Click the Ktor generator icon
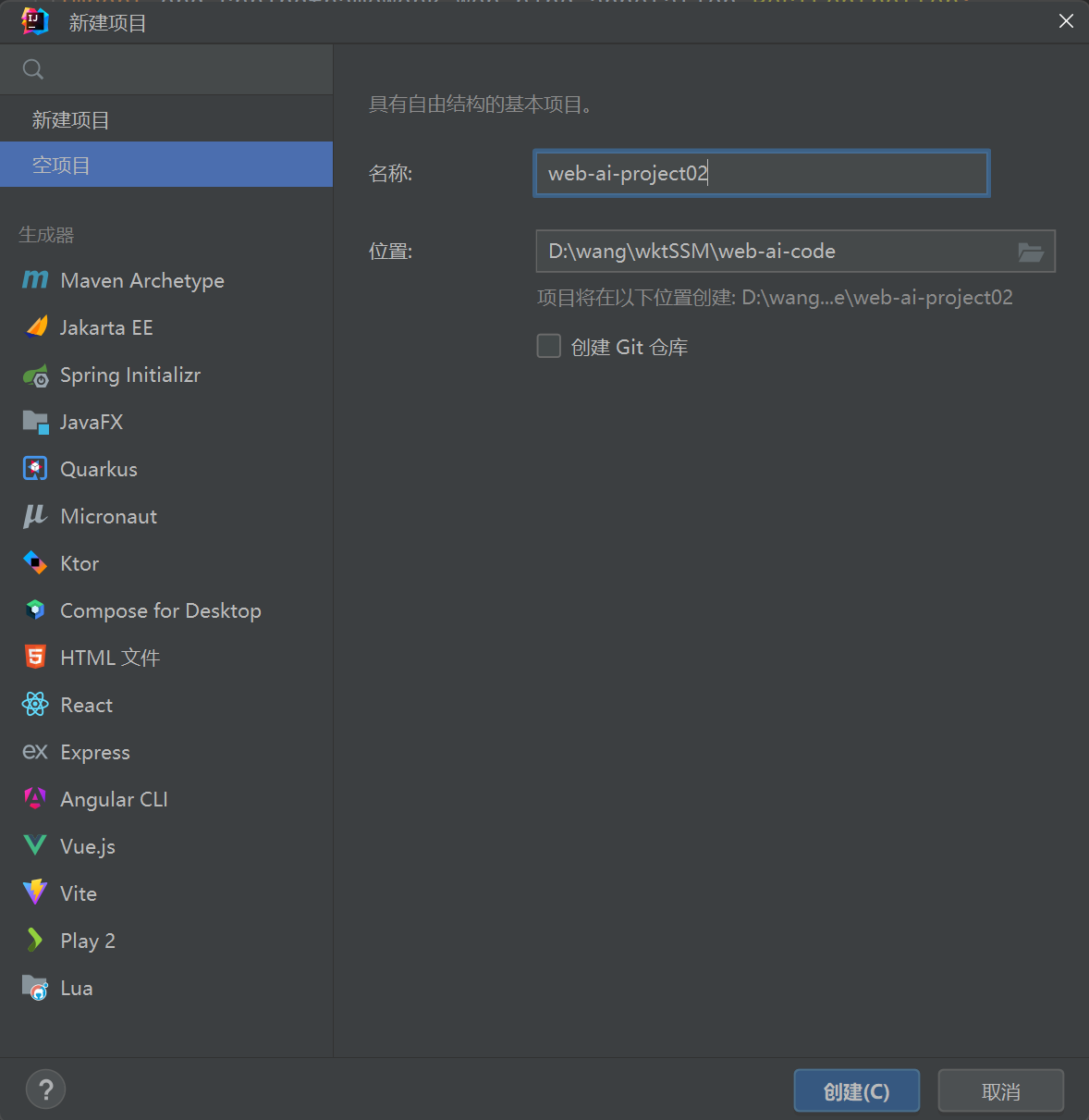This screenshot has width=1089, height=1120. click(35, 563)
